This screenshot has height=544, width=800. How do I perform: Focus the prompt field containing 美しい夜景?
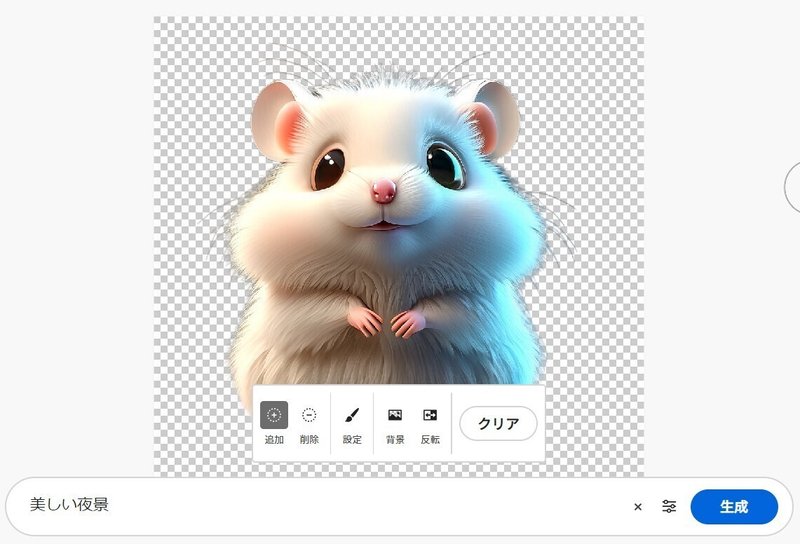coord(327,505)
